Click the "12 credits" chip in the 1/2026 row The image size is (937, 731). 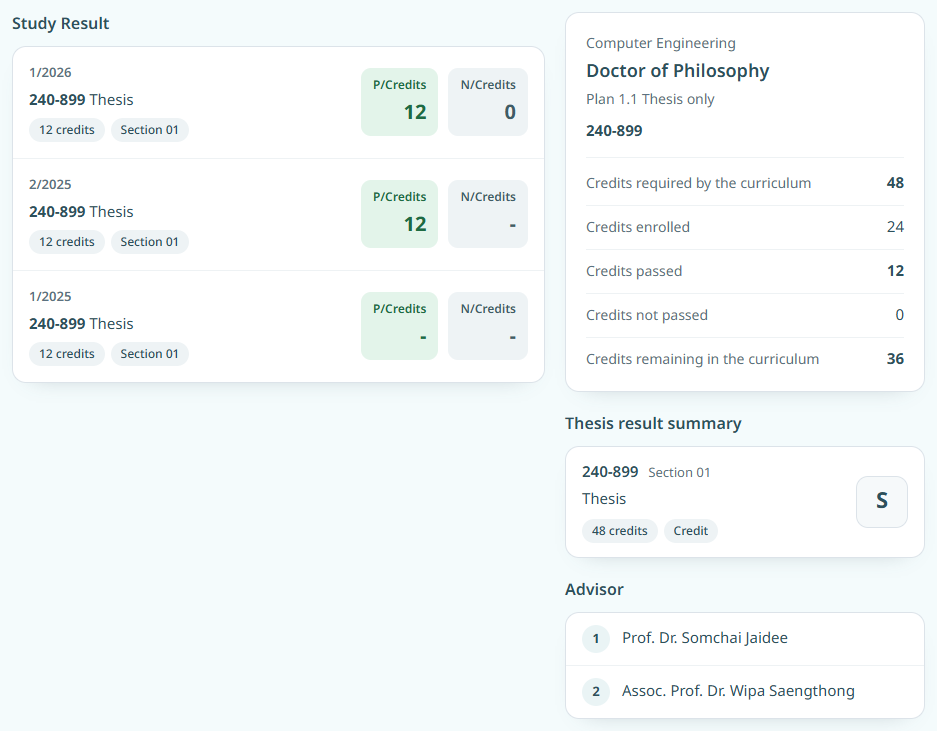[67, 130]
